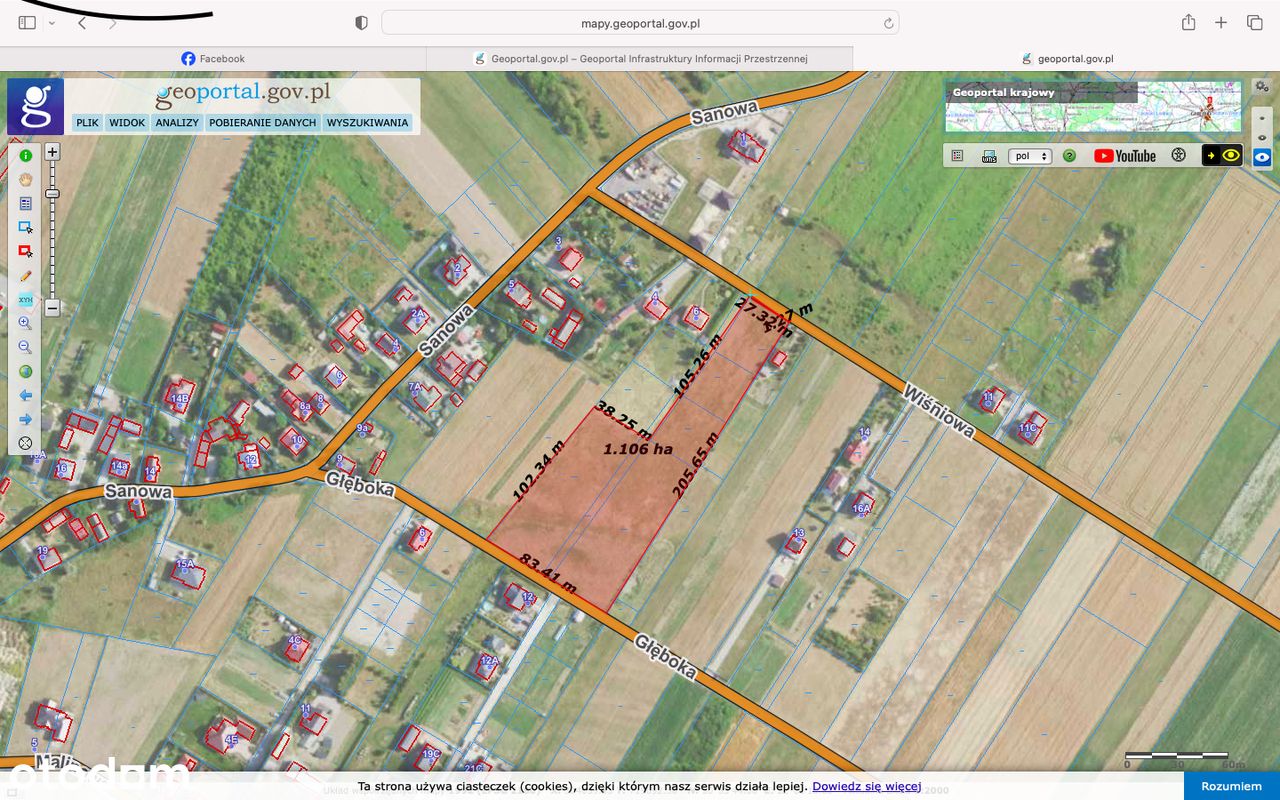
Task: Accept cookies with Rozumiem button
Action: (1231, 786)
